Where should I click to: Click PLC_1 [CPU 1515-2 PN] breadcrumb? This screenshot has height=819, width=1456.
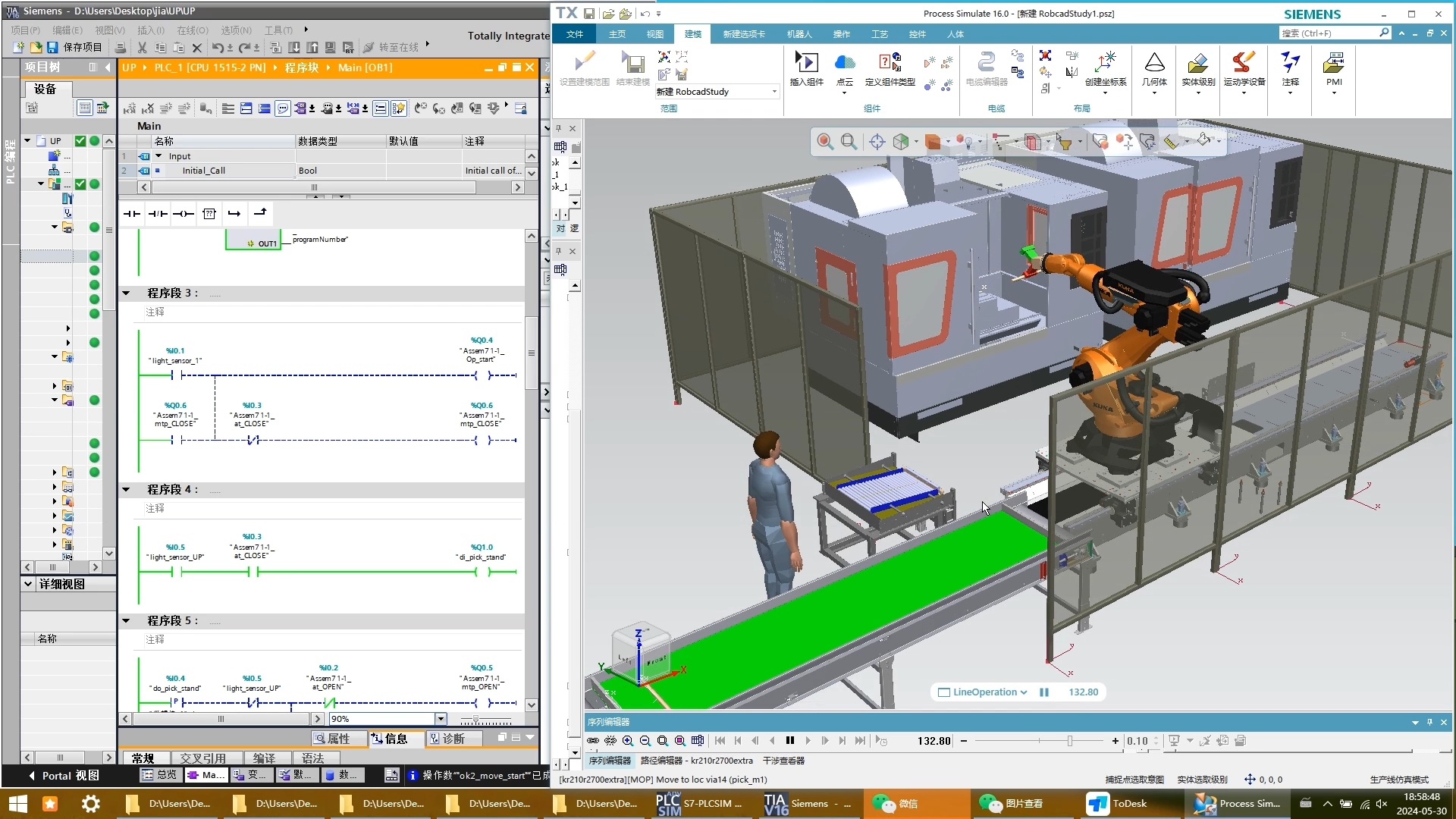[210, 67]
